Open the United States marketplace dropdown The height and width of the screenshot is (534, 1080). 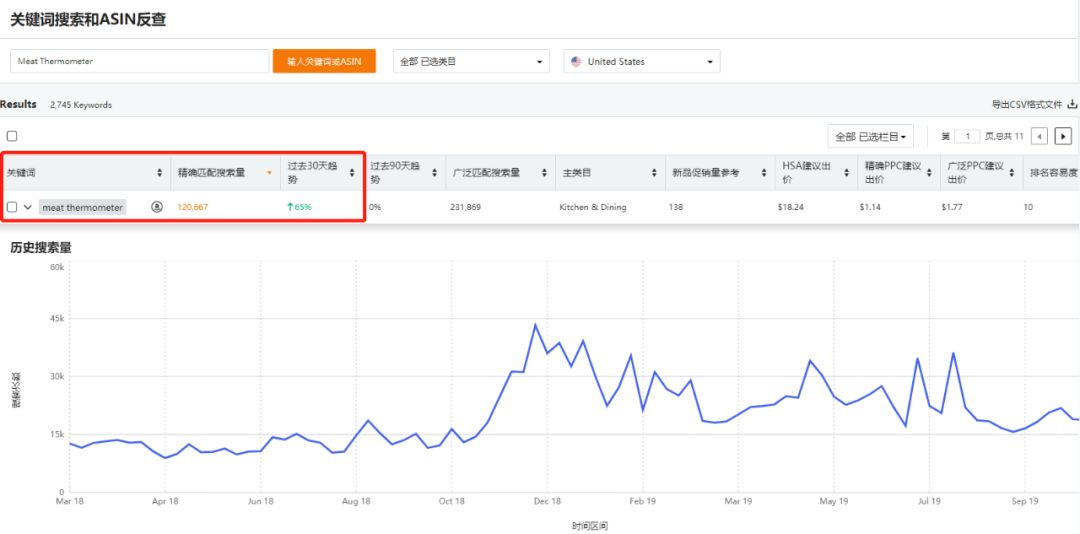(641, 61)
